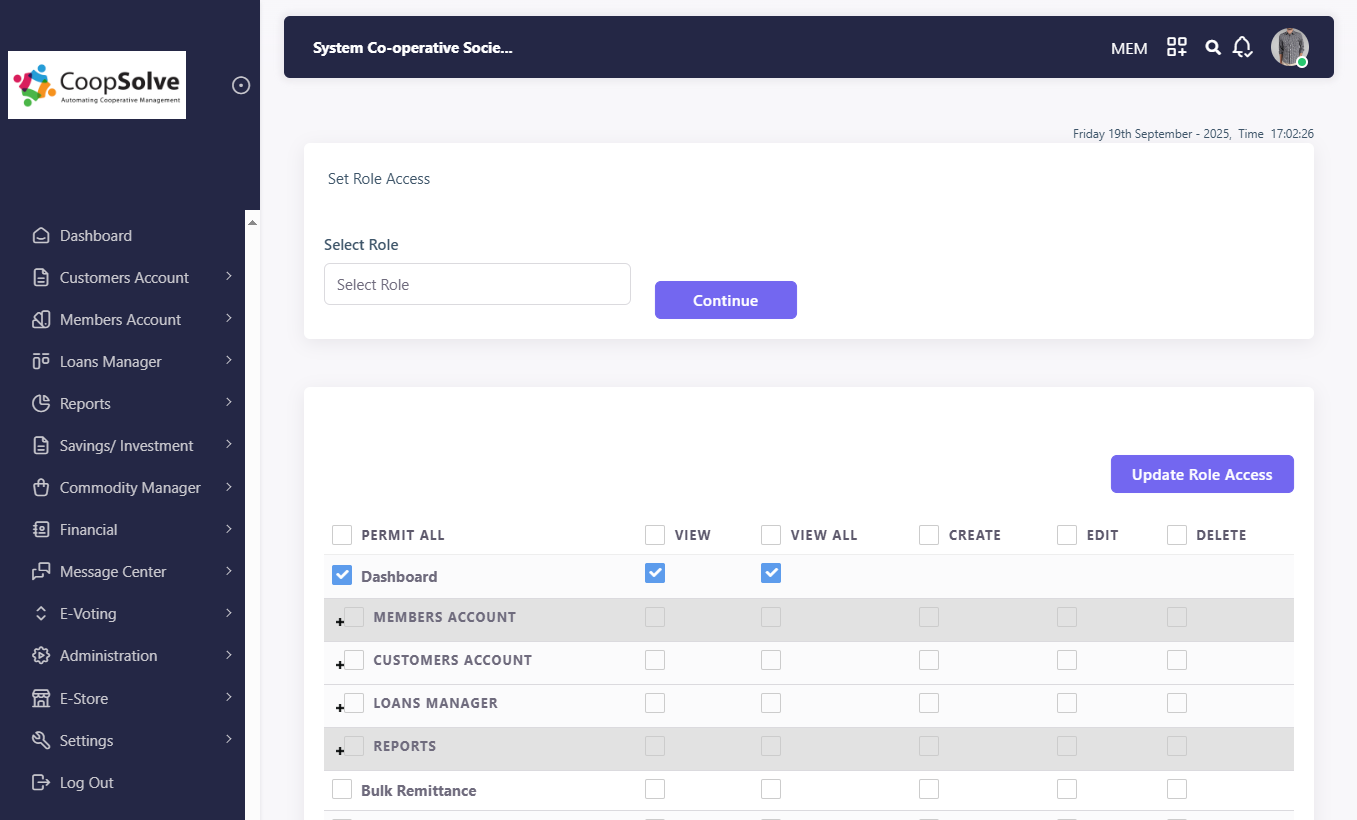1357x820 pixels.
Task: Click the Commodity Manager bag icon
Action: coord(41,488)
